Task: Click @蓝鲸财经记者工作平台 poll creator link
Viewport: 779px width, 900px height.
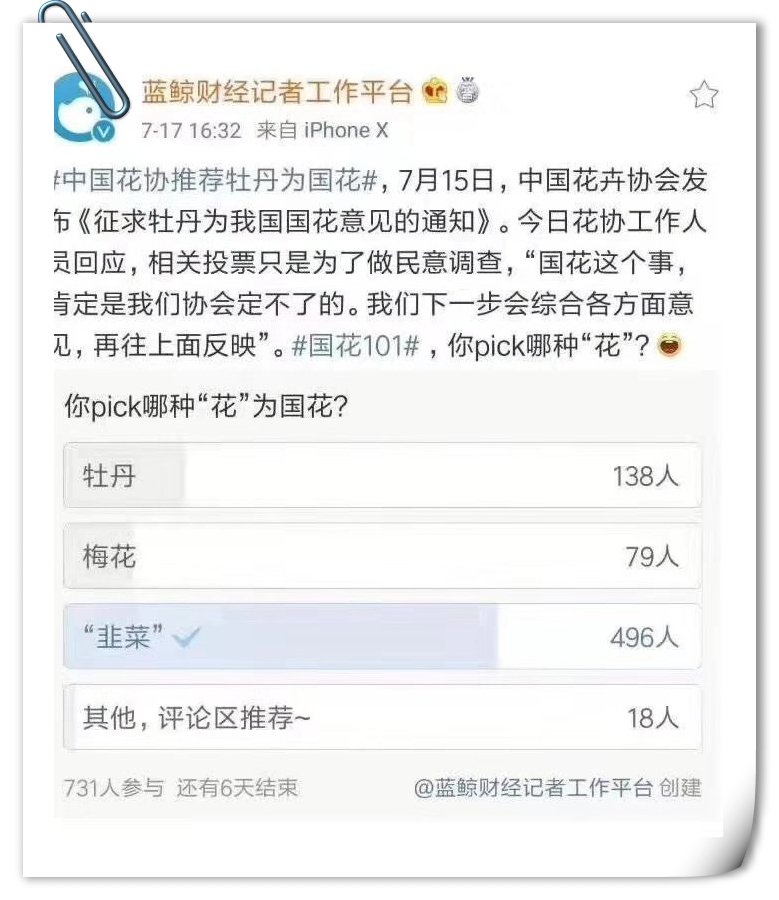Action: [533, 788]
